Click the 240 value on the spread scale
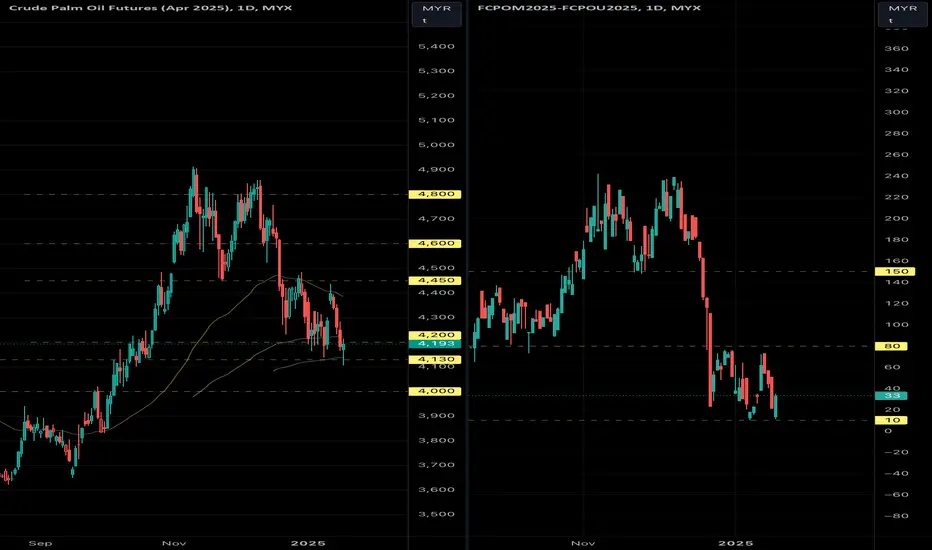The image size is (932, 550). coord(896,176)
